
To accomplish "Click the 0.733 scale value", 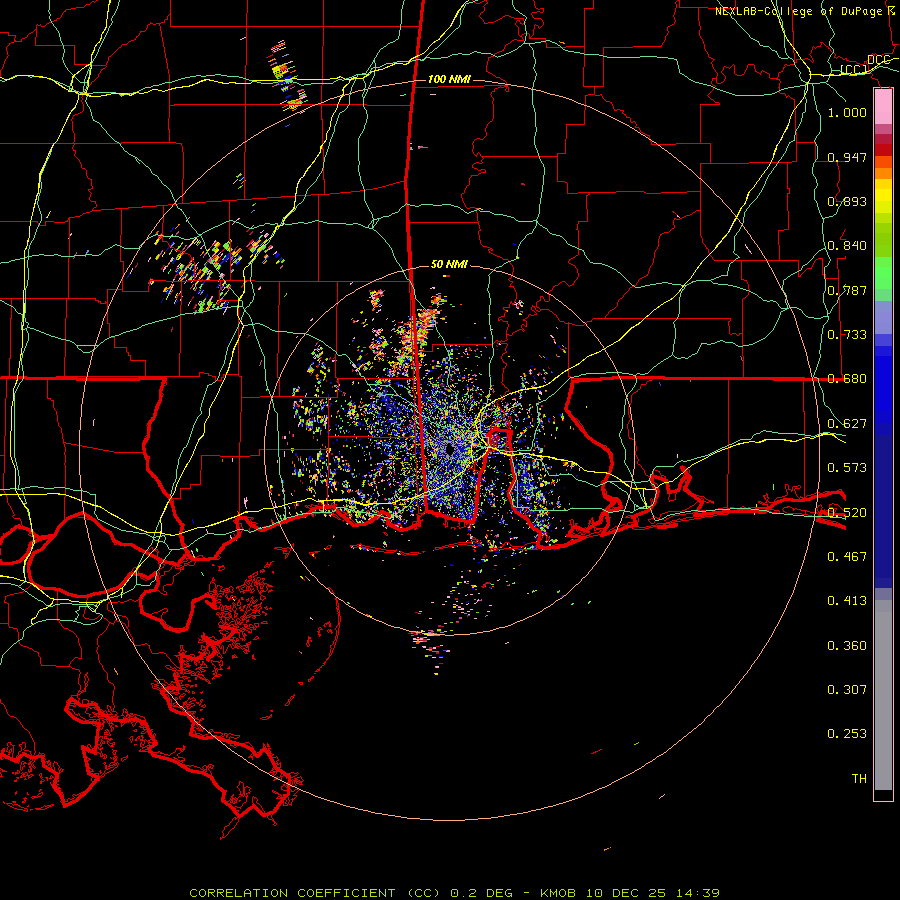I will 847,335.
